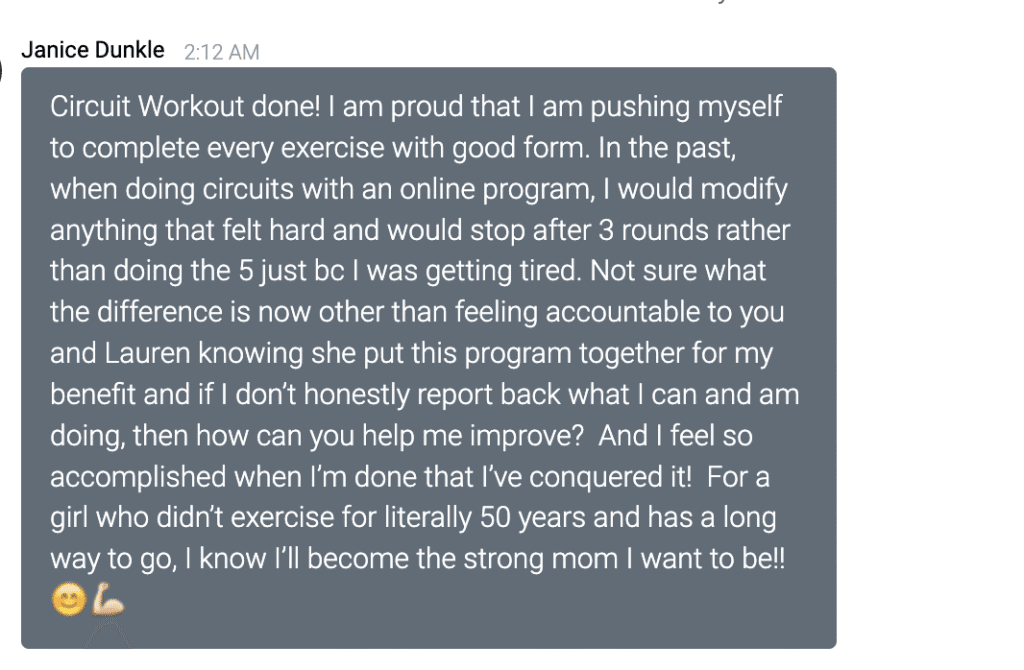Screen dimensions: 1024x670
Task: Click the partial avatar beside Janice Dunkle
Action: tap(1, 69)
